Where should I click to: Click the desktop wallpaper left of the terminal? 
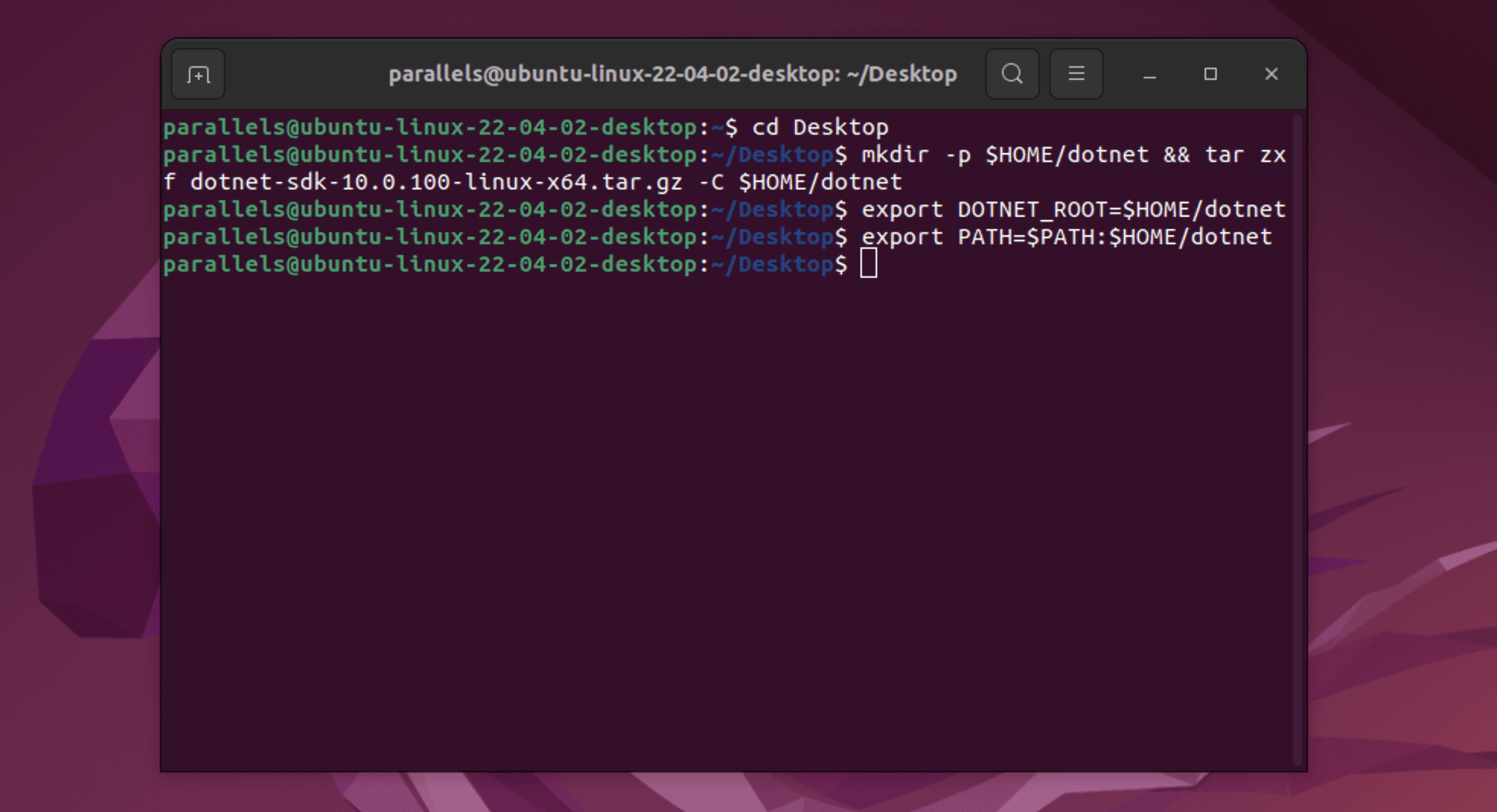point(76,457)
